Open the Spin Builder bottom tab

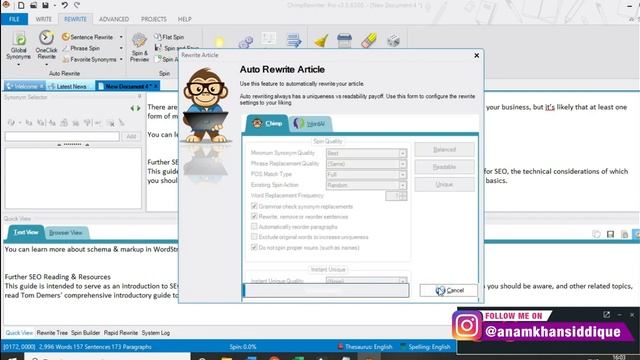(85, 333)
